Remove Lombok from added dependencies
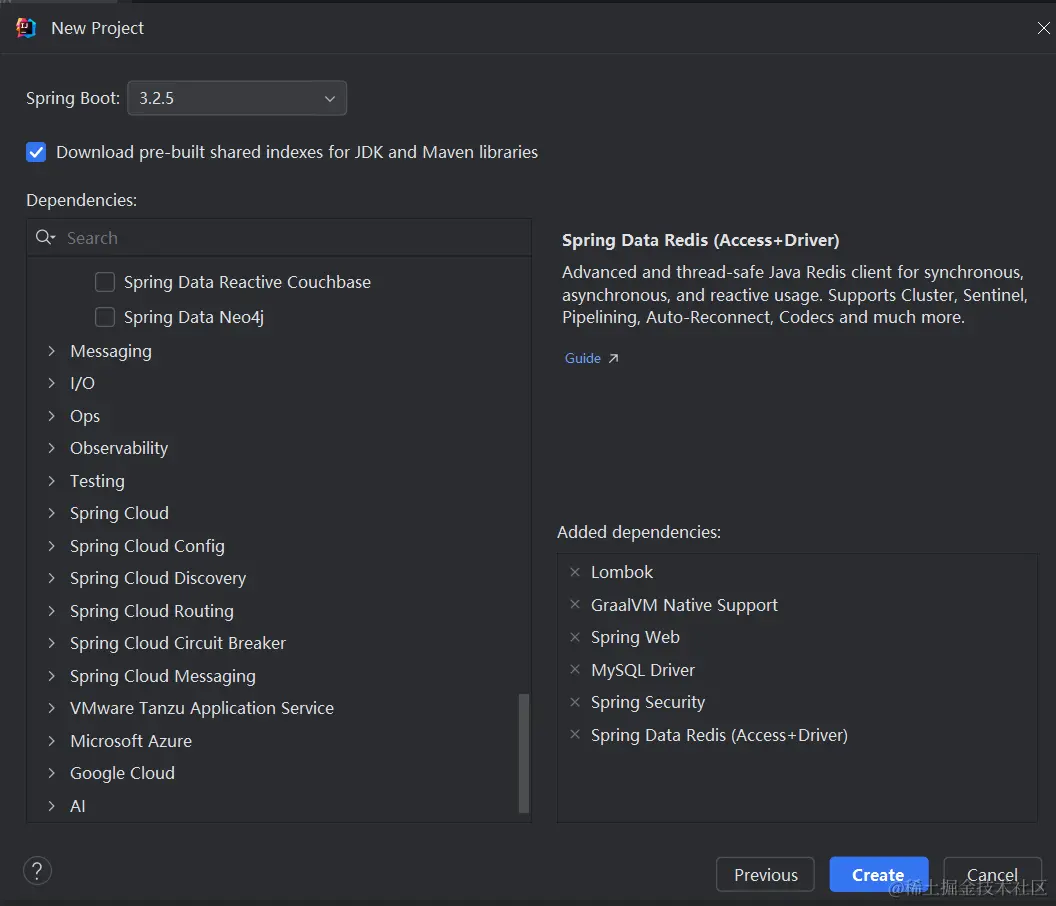The image size is (1056, 906). [x=574, y=572]
